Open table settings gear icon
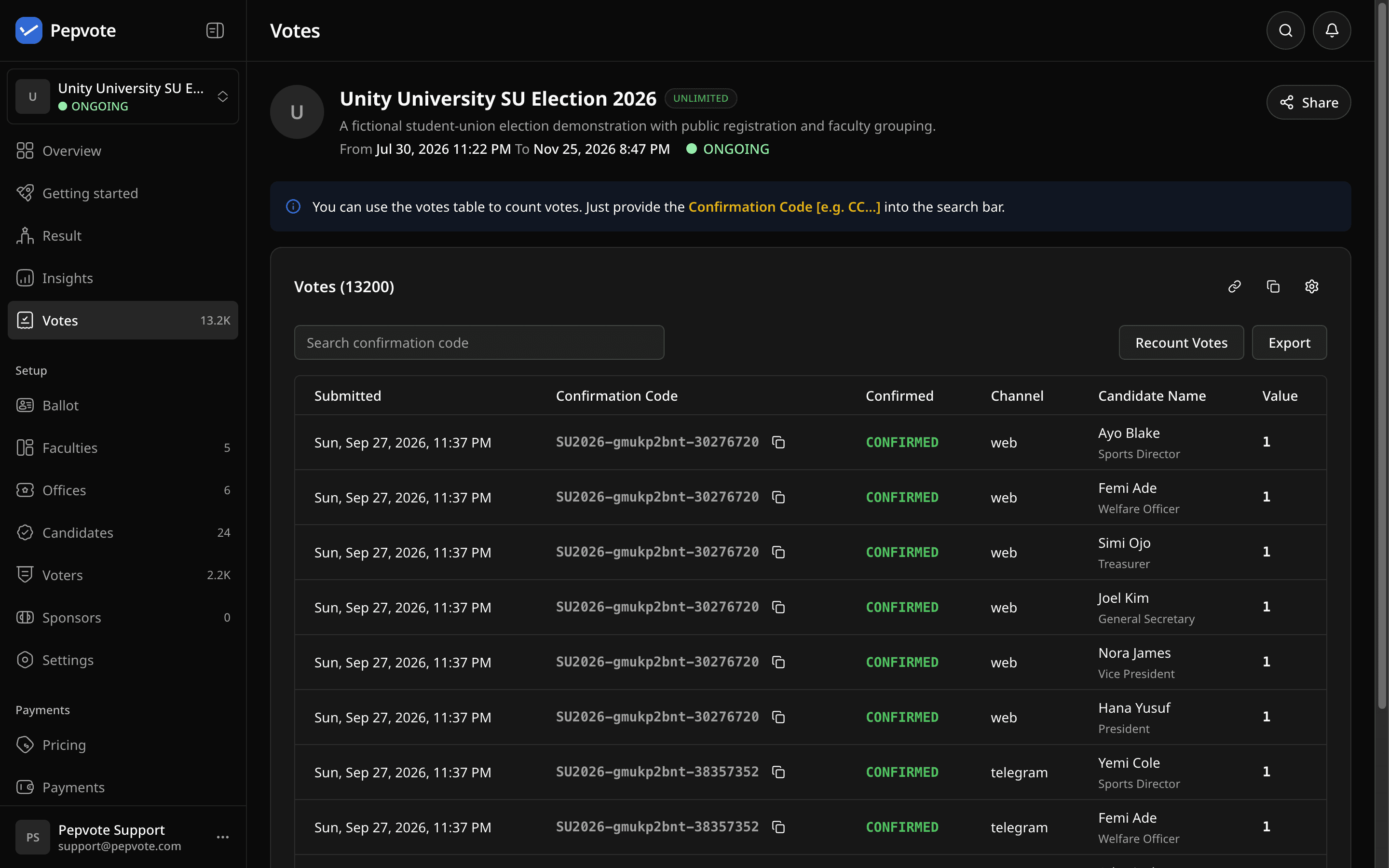This screenshot has width=1389, height=868. (1311, 286)
